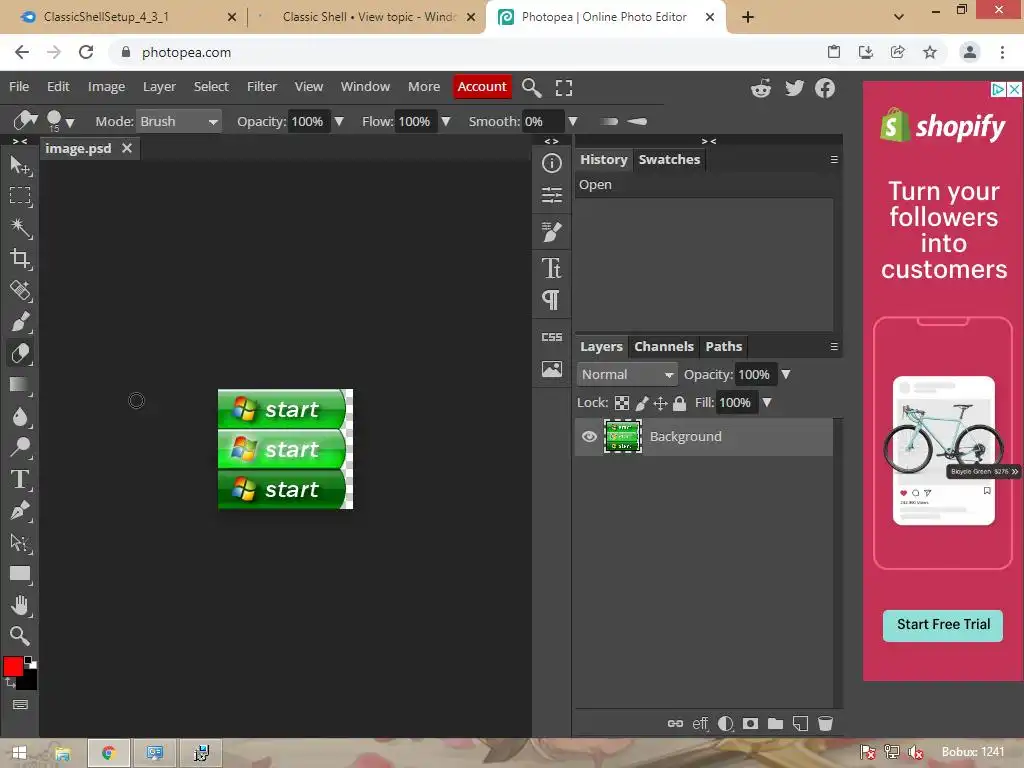Select the Magic Wand tool
The height and width of the screenshot is (768, 1024).
(x=20, y=227)
